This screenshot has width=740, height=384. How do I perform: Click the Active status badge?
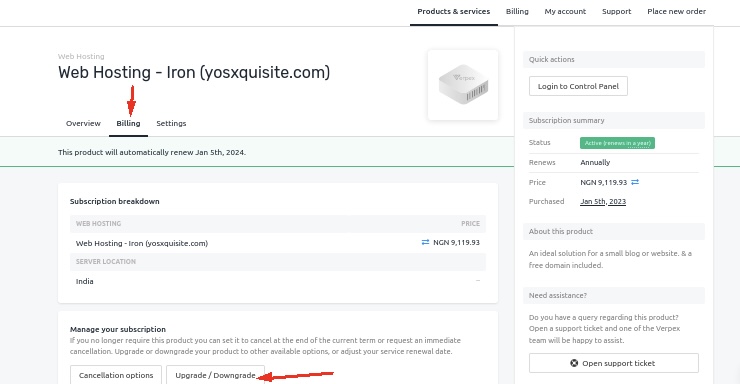617,143
